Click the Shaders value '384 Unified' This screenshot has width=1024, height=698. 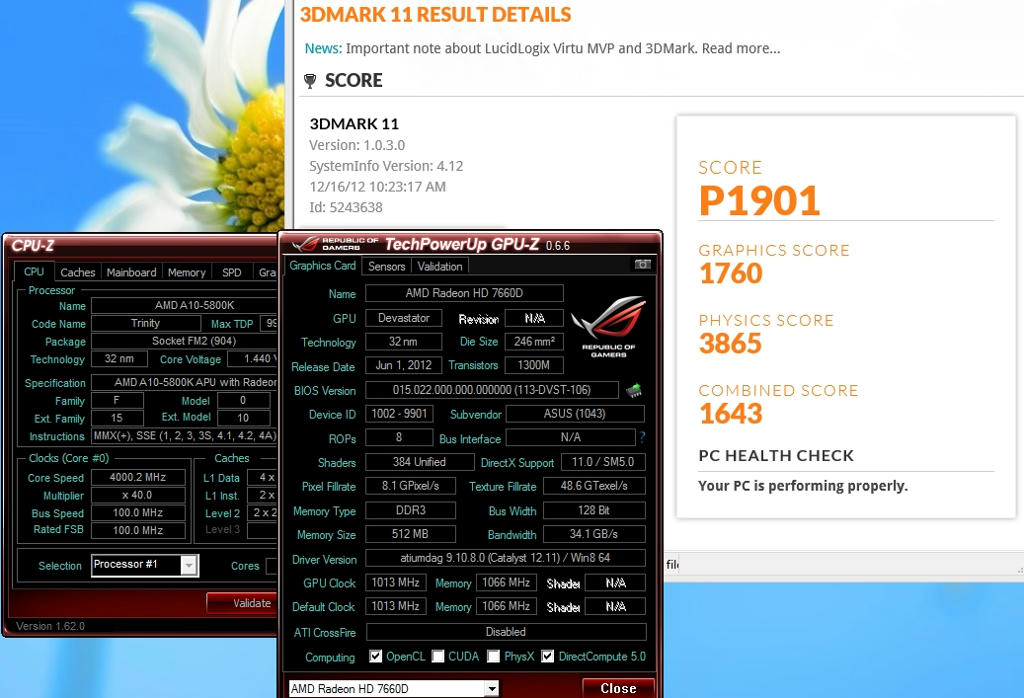[x=419, y=462]
